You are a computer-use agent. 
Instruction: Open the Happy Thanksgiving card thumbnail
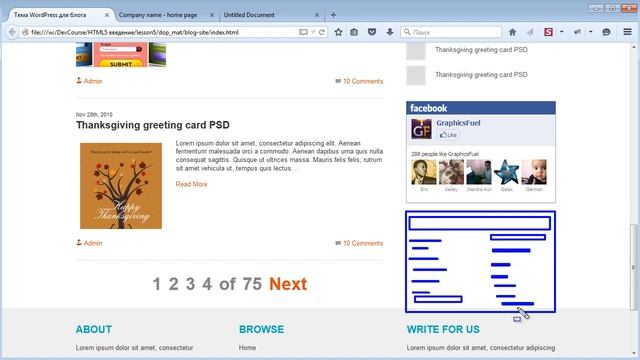coord(121,186)
